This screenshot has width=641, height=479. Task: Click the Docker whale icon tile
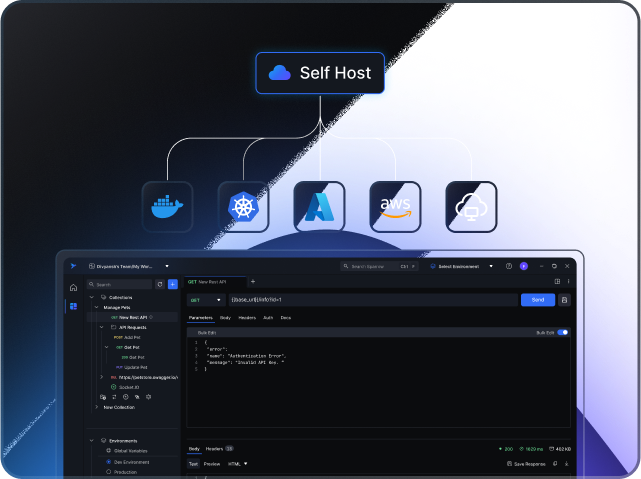tap(167, 207)
